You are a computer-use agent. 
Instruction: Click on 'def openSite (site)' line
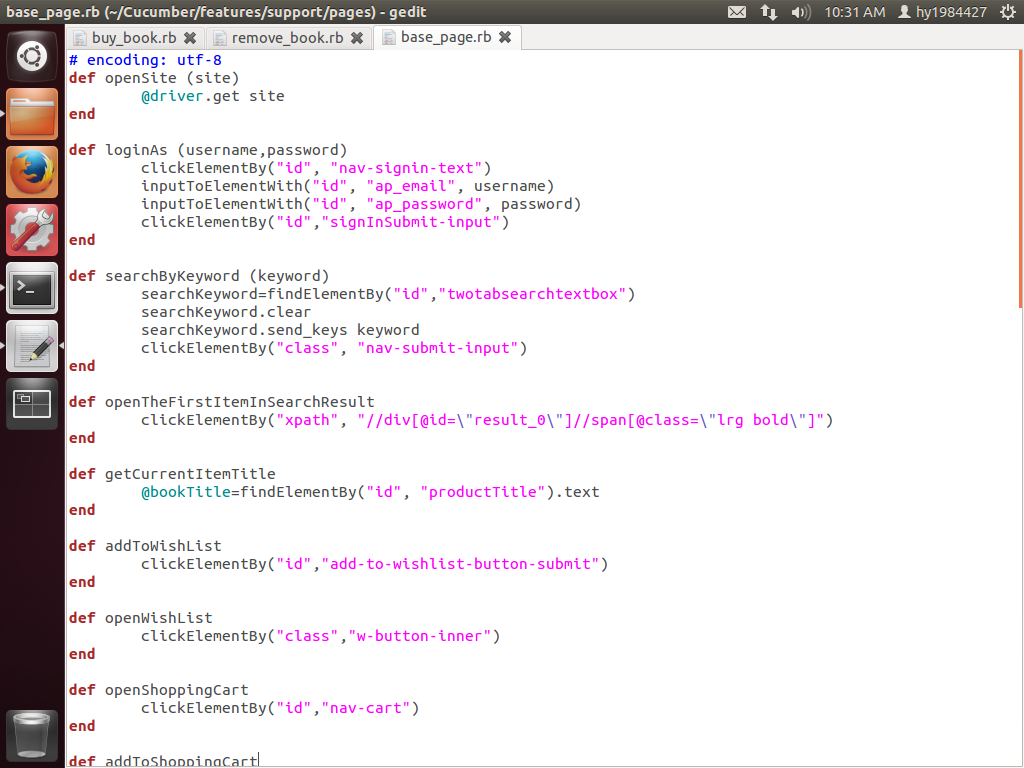[x=154, y=78]
